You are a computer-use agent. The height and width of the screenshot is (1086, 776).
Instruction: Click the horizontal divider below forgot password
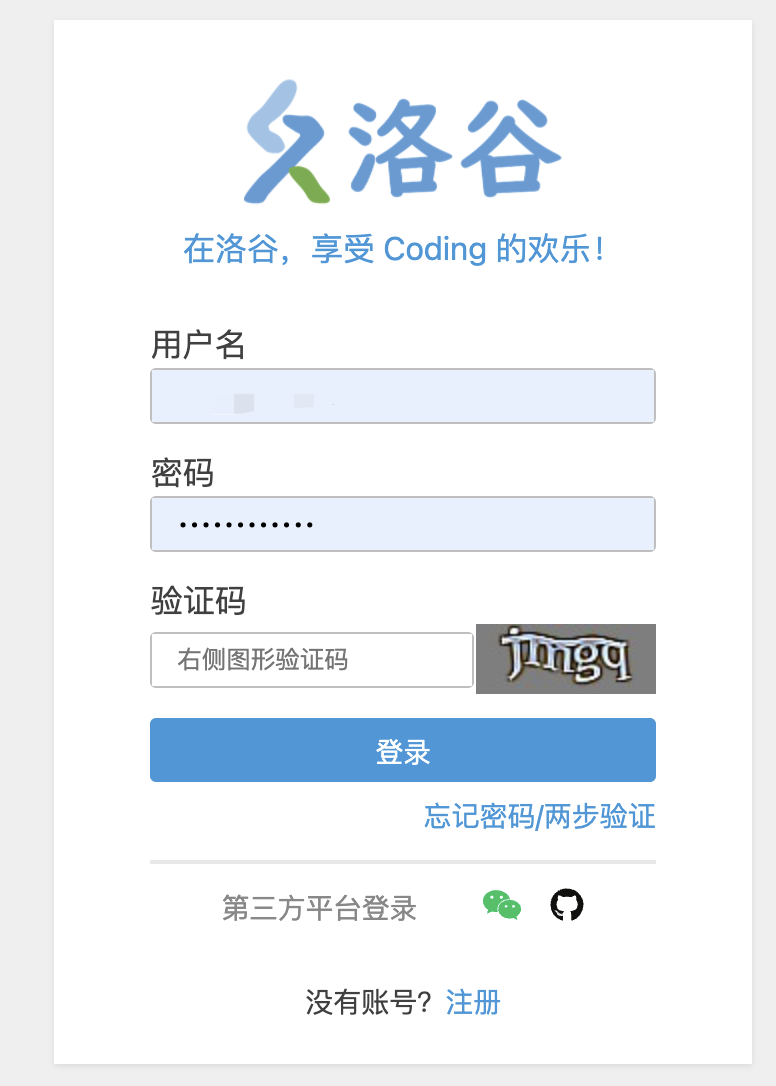pyautogui.click(x=403, y=862)
